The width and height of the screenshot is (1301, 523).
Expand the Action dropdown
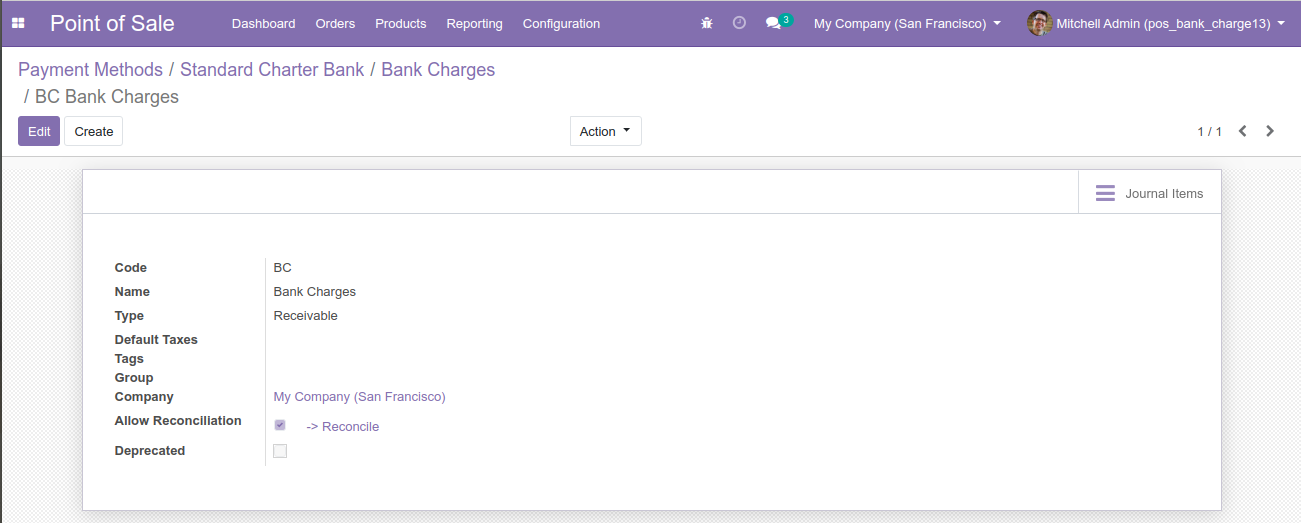606,131
